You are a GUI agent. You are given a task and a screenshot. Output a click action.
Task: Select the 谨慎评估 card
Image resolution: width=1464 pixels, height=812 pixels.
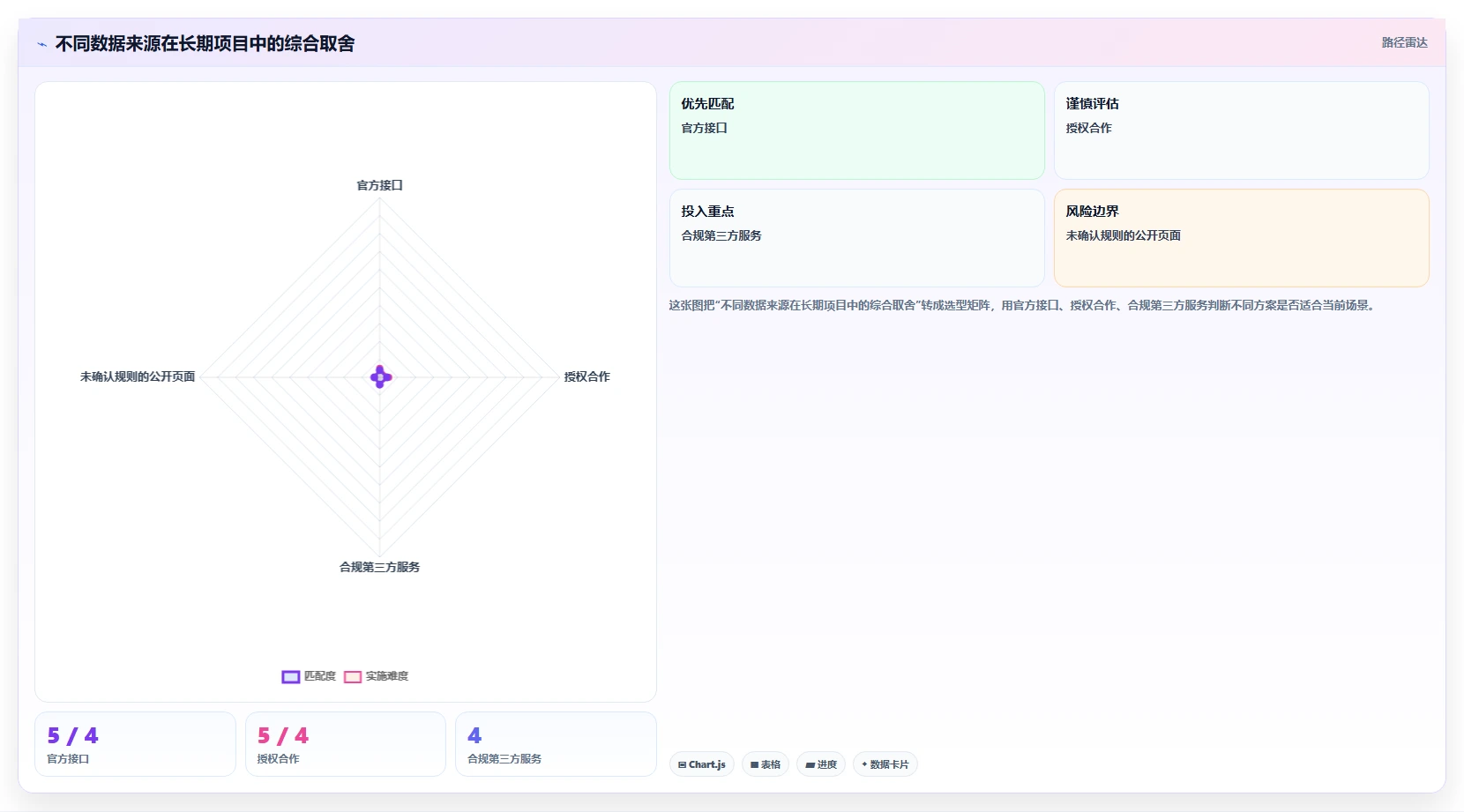click(x=1241, y=130)
